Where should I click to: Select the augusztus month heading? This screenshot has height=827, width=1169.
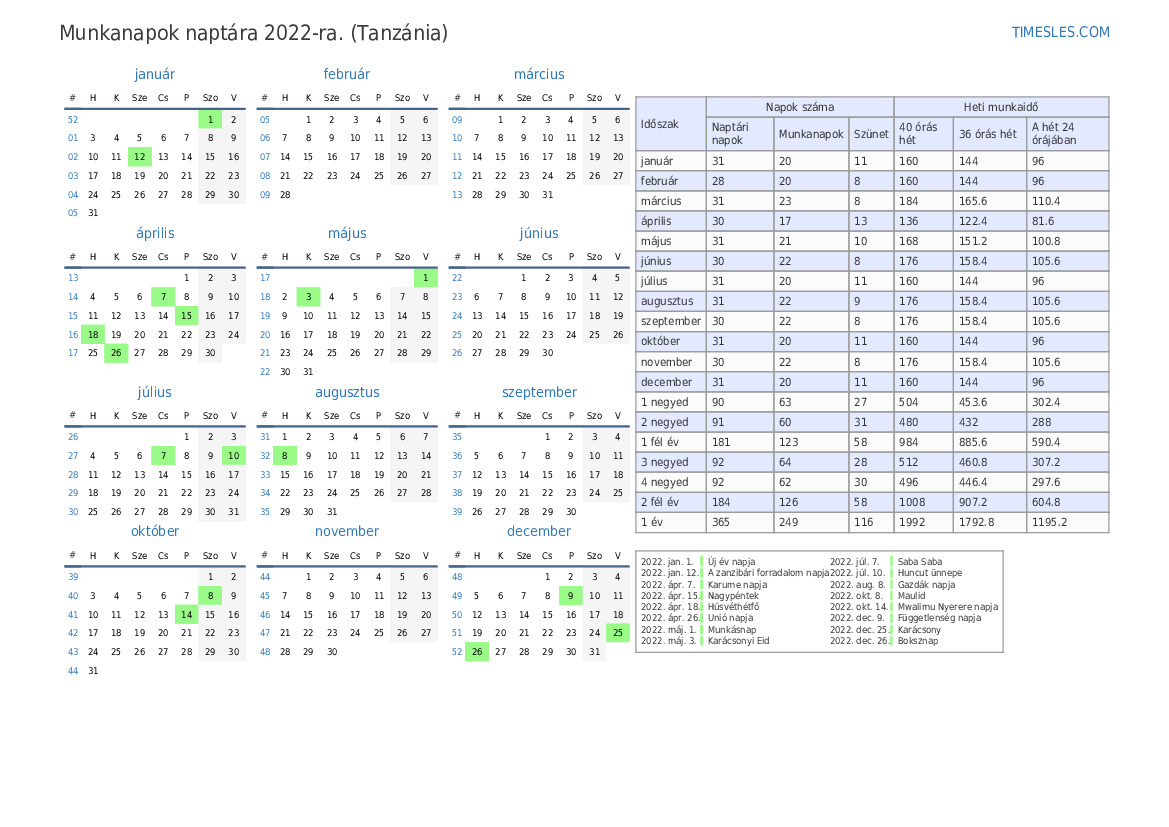347,393
